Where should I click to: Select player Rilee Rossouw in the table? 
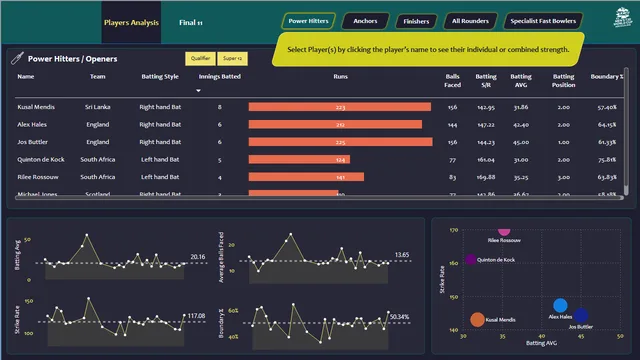38,177
